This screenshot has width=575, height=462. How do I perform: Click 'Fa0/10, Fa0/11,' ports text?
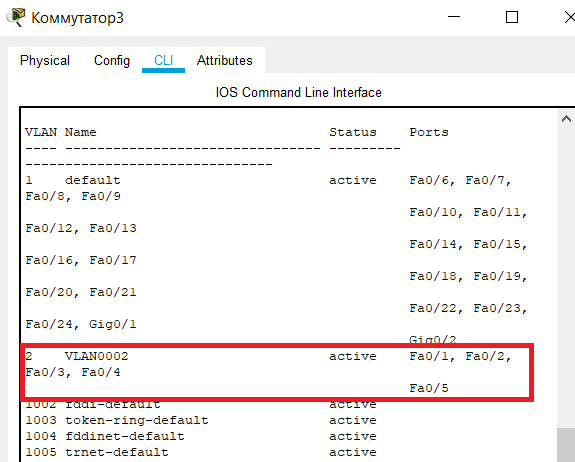tap(468, 212)
